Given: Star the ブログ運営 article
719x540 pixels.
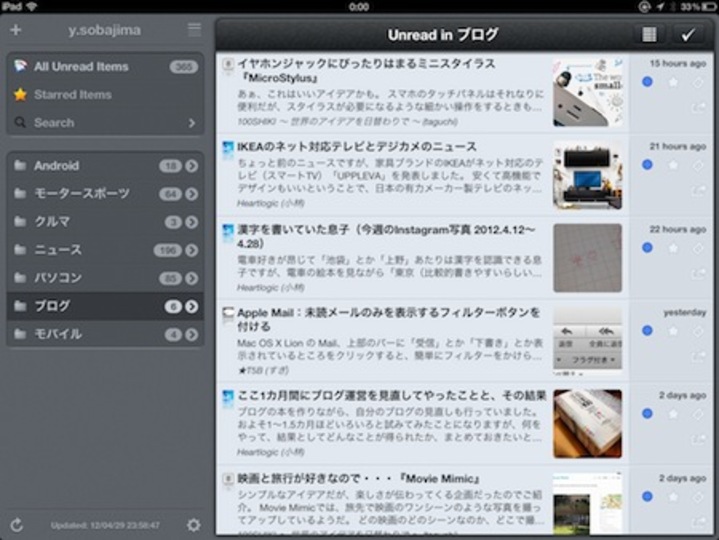Looking at the screenshot, I should [673, 413].
